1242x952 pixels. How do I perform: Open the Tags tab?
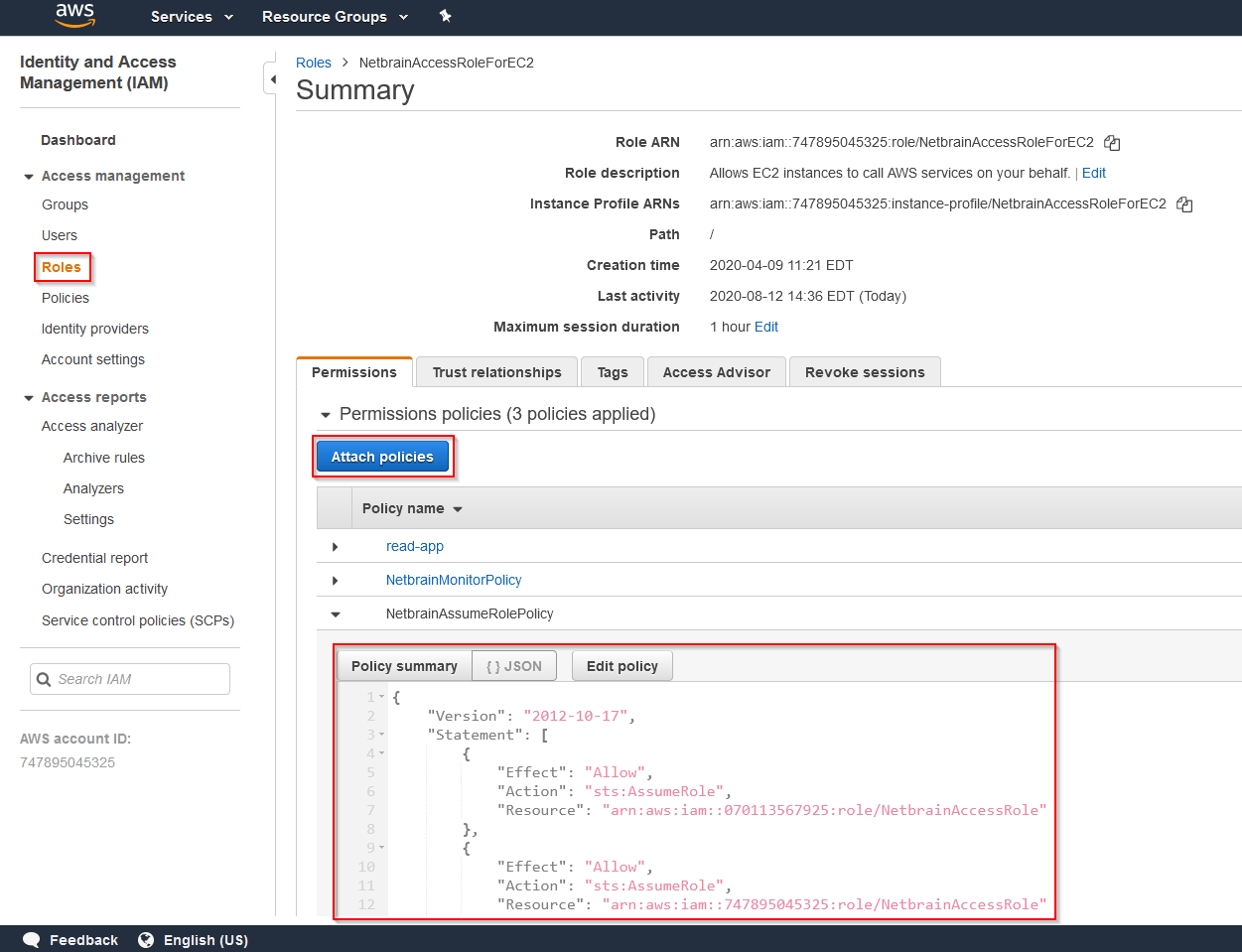[613, 372]
